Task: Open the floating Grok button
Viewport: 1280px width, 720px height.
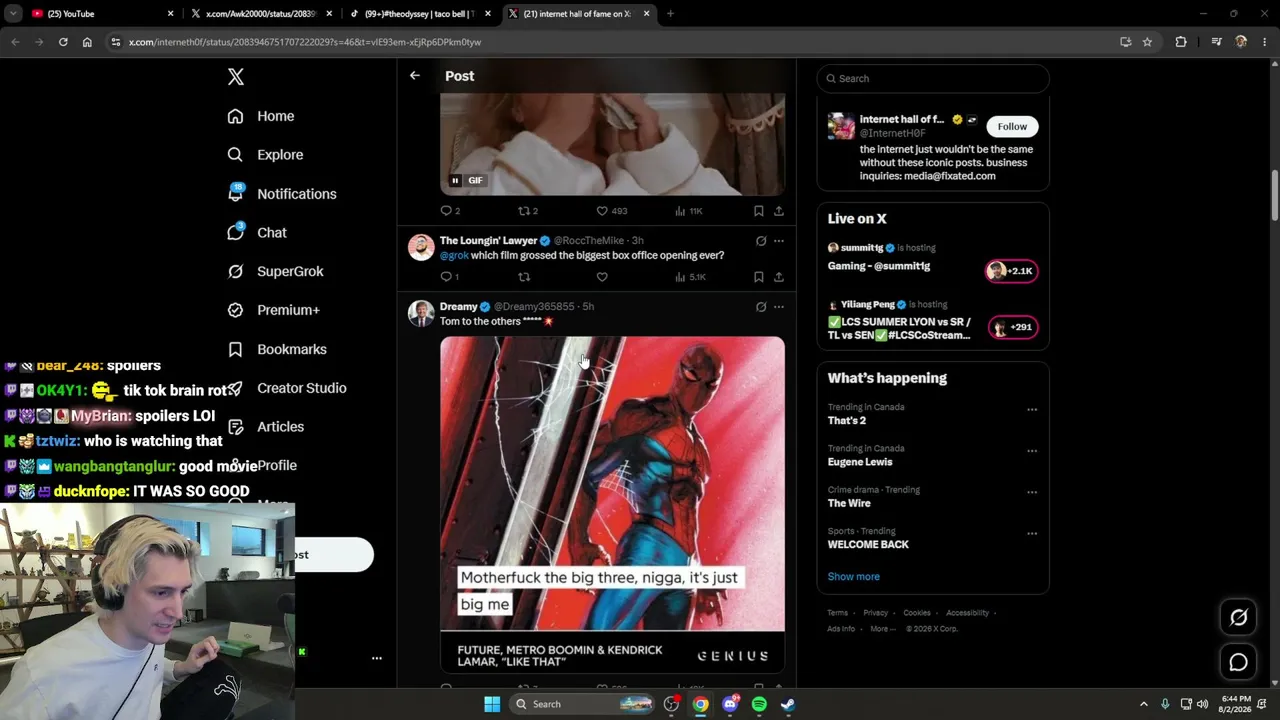Action: click(1238, 618)
